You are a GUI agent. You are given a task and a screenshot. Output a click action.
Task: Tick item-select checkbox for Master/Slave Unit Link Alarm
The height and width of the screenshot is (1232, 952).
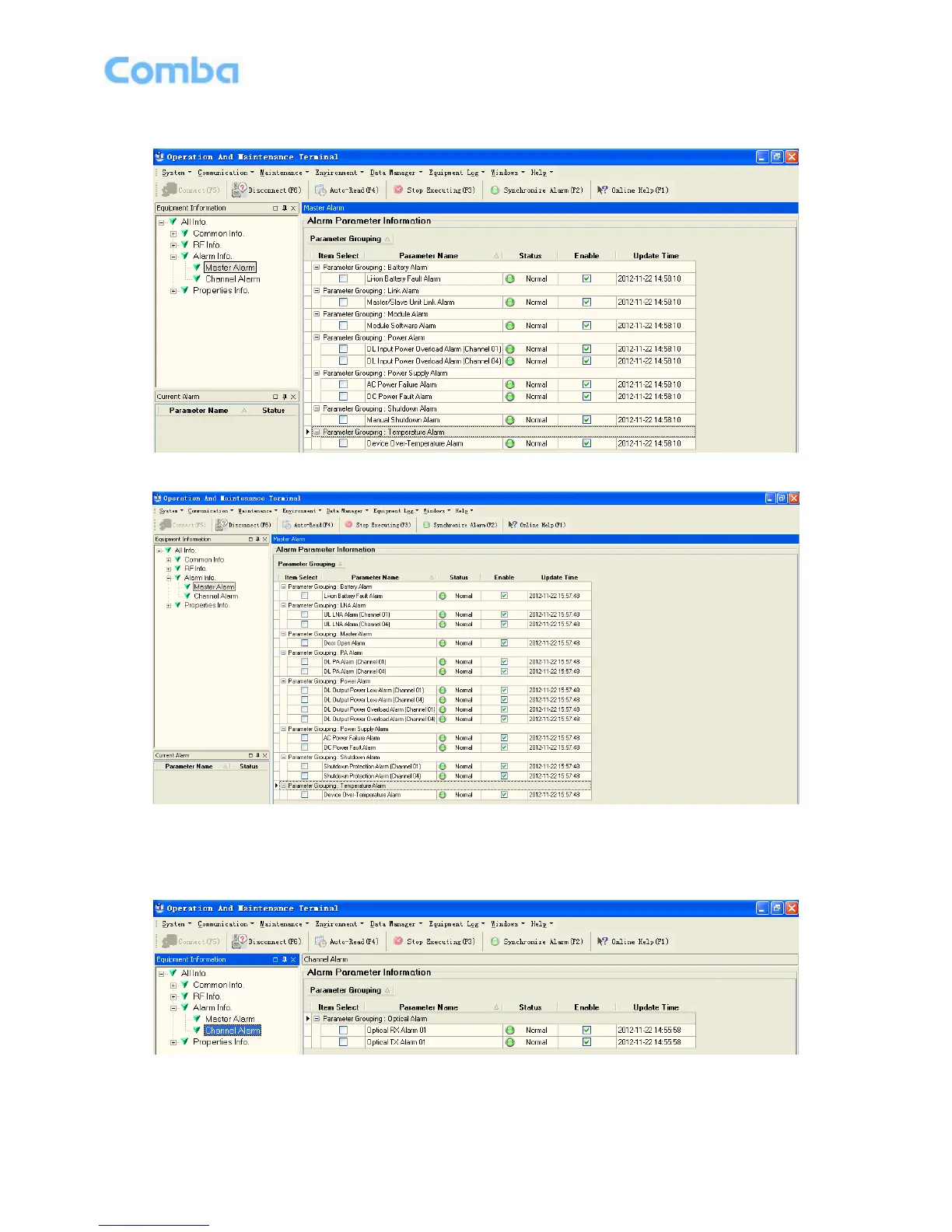click(343, 303)
